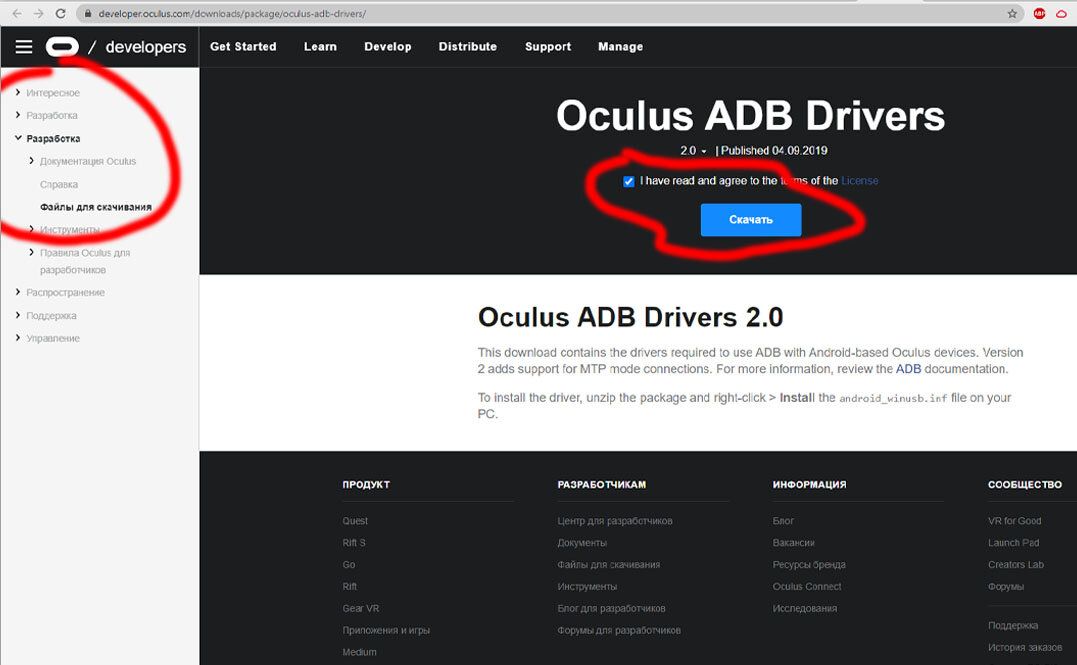1077x665 pixels.
Task: Open the red cloud extension icon
Action: pyautogui.click(x=1061, y=13)
